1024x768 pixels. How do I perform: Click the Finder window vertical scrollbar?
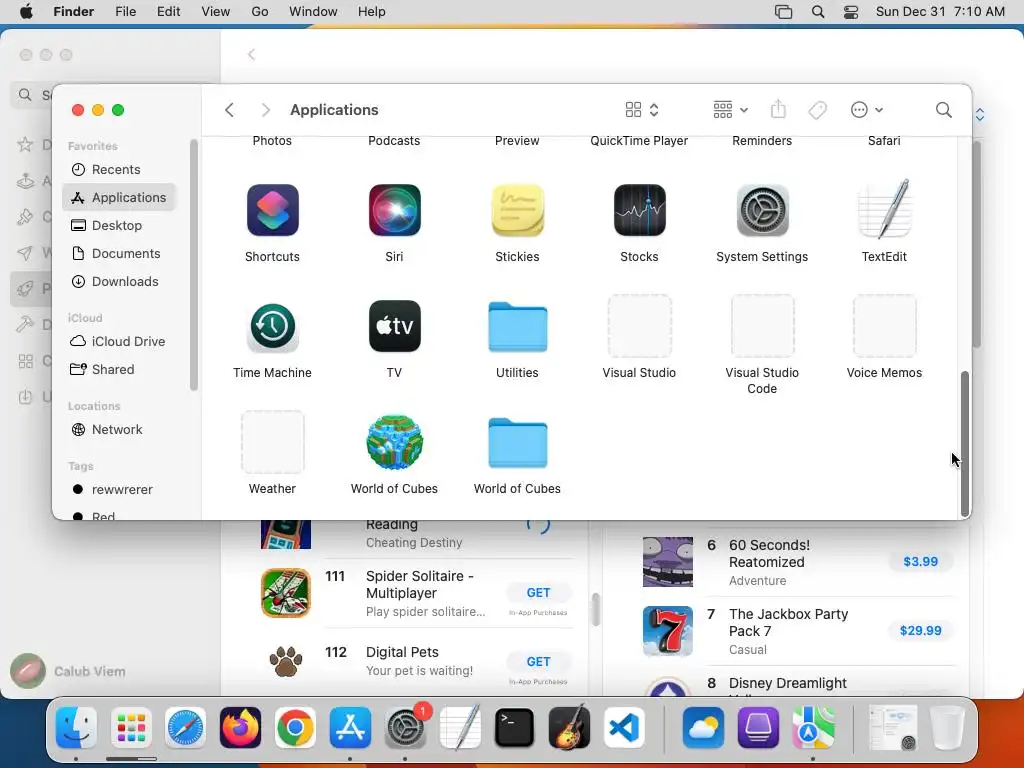[x=965, y=444]
